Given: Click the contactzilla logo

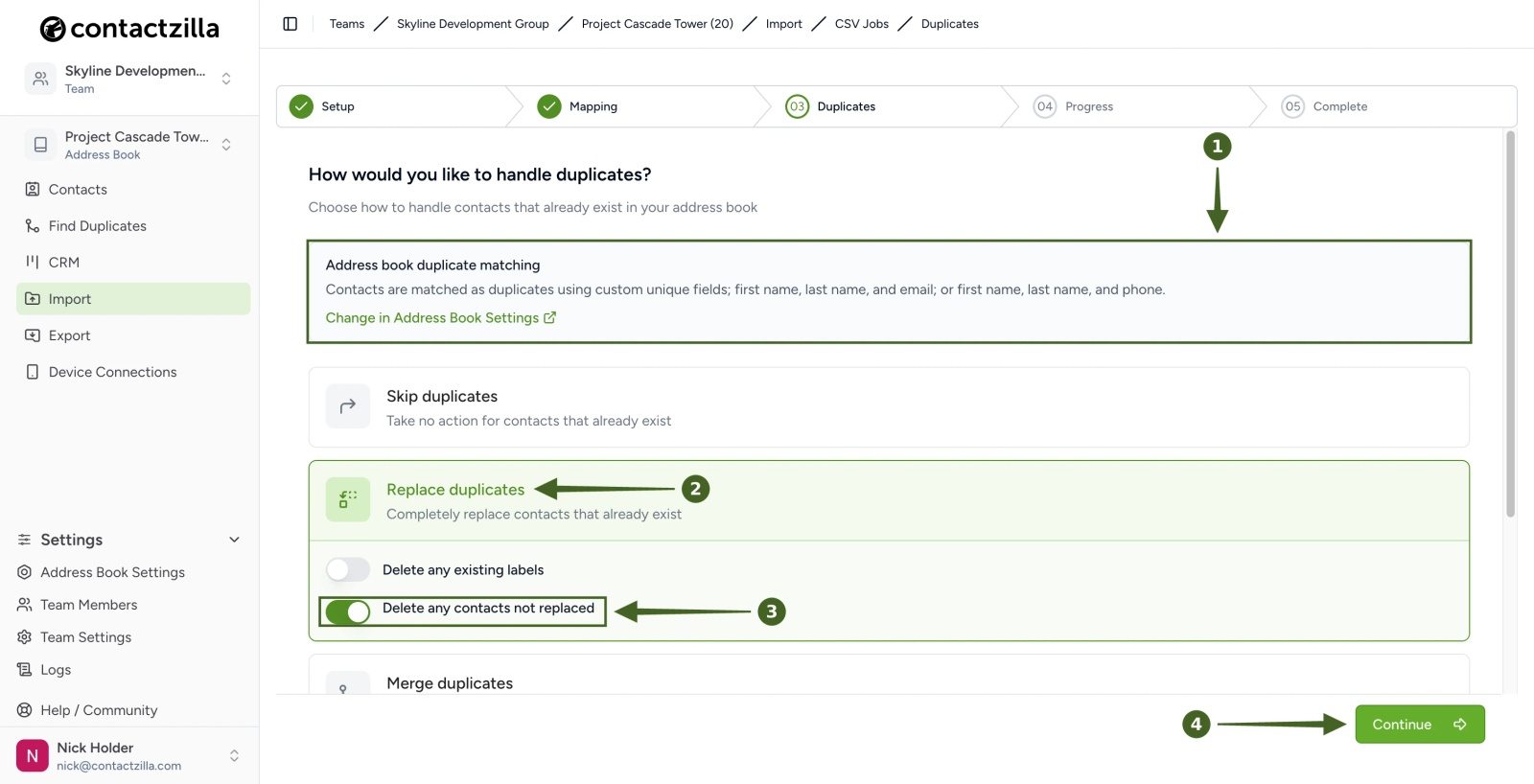Looking at the screenshot, I should (129, 29).
